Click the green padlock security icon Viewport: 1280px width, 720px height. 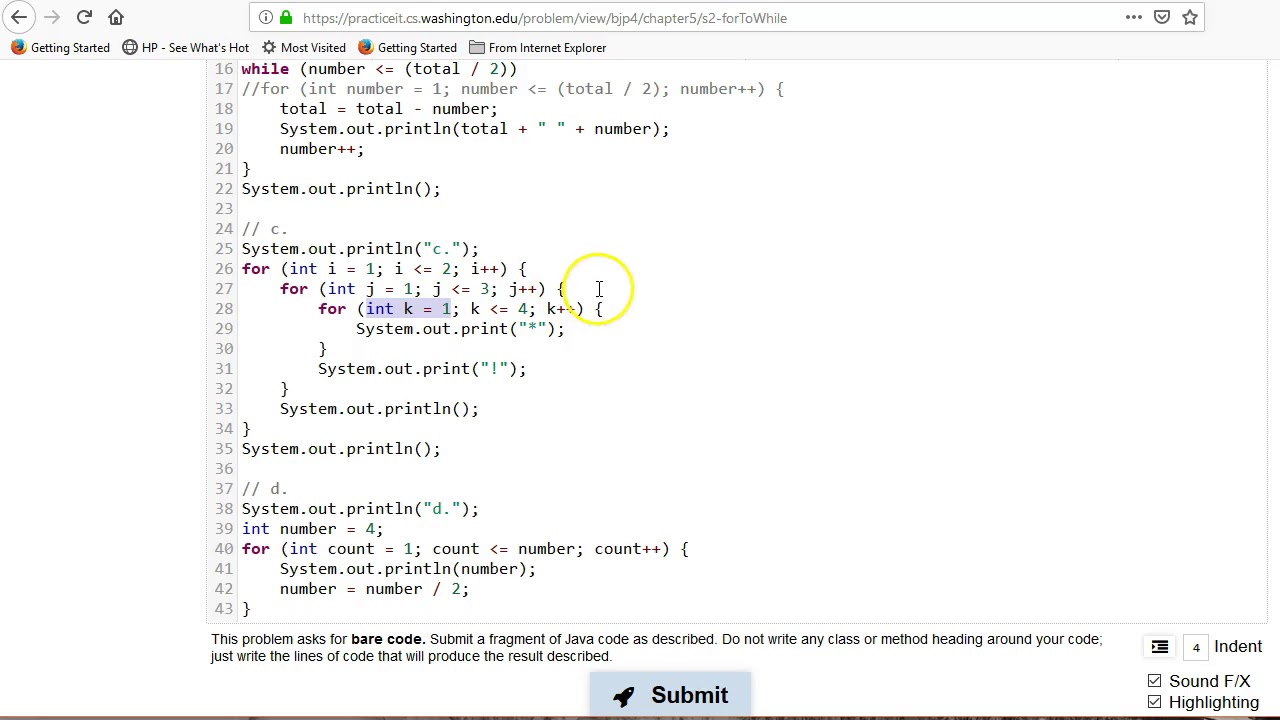[285, 17]
